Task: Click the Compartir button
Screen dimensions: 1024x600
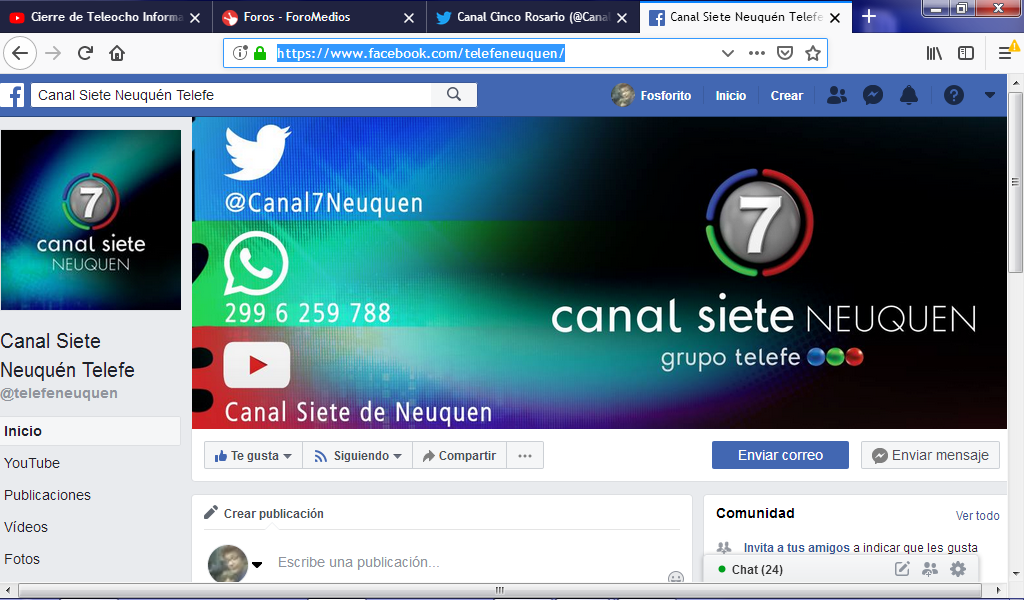Action: [x=459, y=455]
